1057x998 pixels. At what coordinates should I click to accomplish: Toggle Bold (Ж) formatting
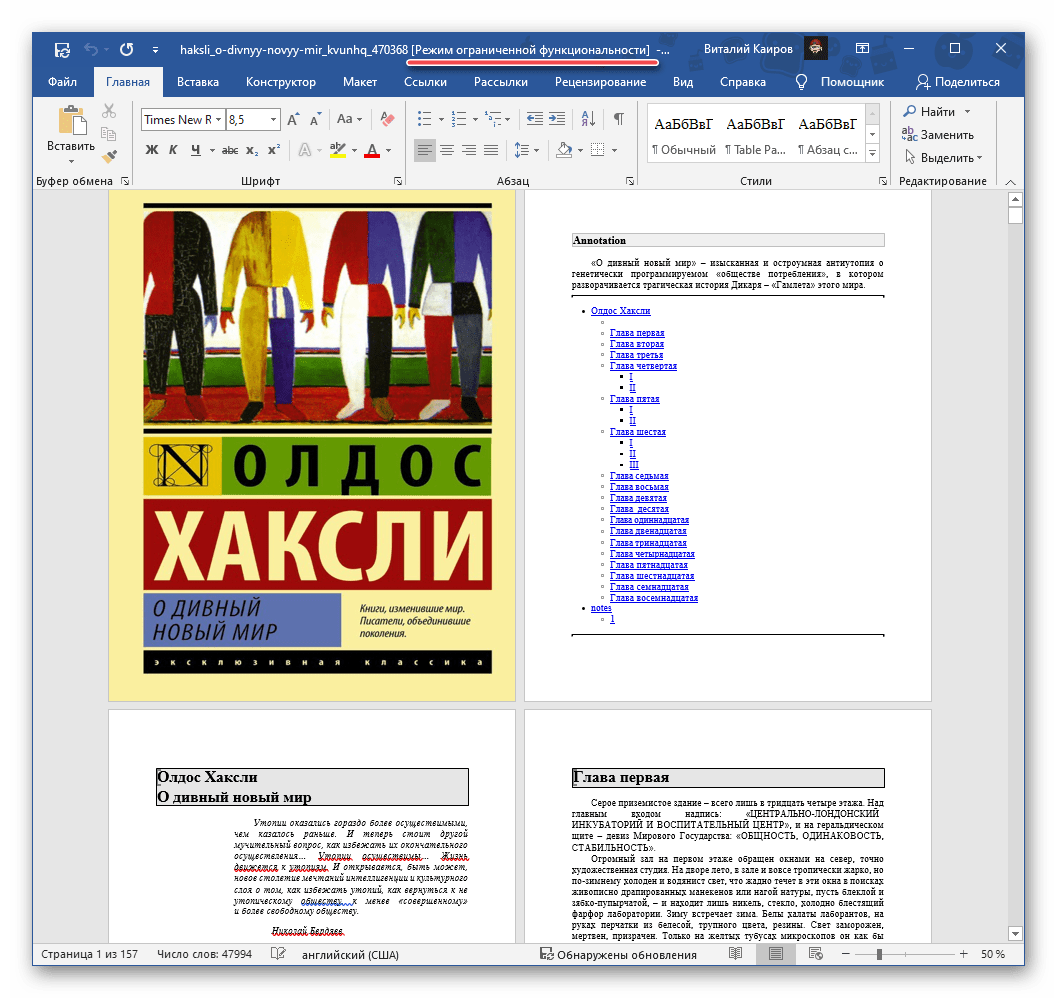pos(152,150)
